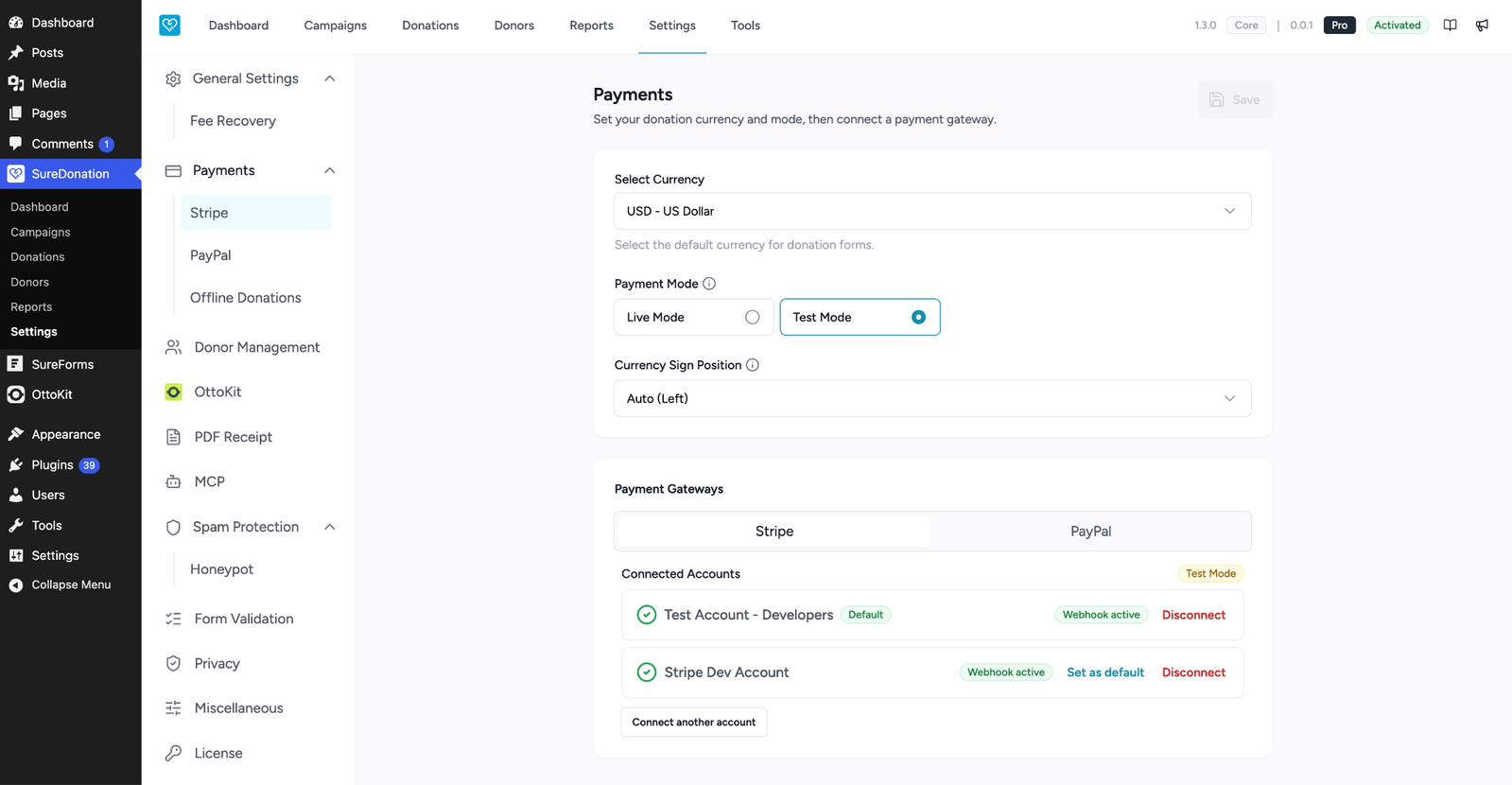Collapse the Spam Protection section chevron
Image resolution: width=1512 pixels, height=785 pixels.
coord(330,528)
